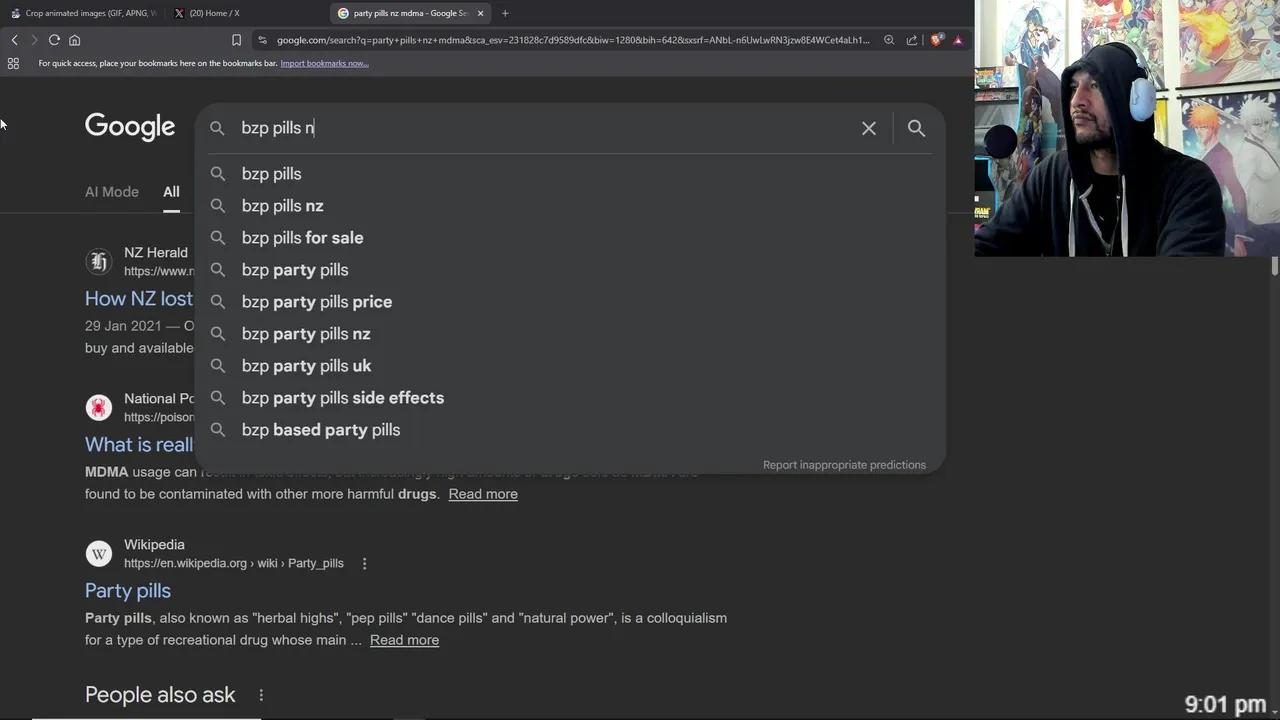The image size is (1280, 720).
Task: Open the apps grid on bookmarks bar
Action: (13, 63)
